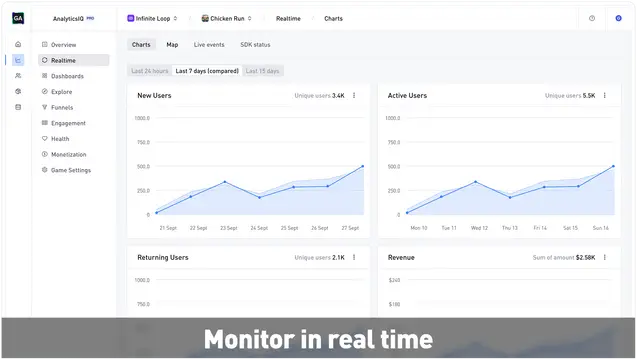Click the Monetization icon

coord(45,154)
